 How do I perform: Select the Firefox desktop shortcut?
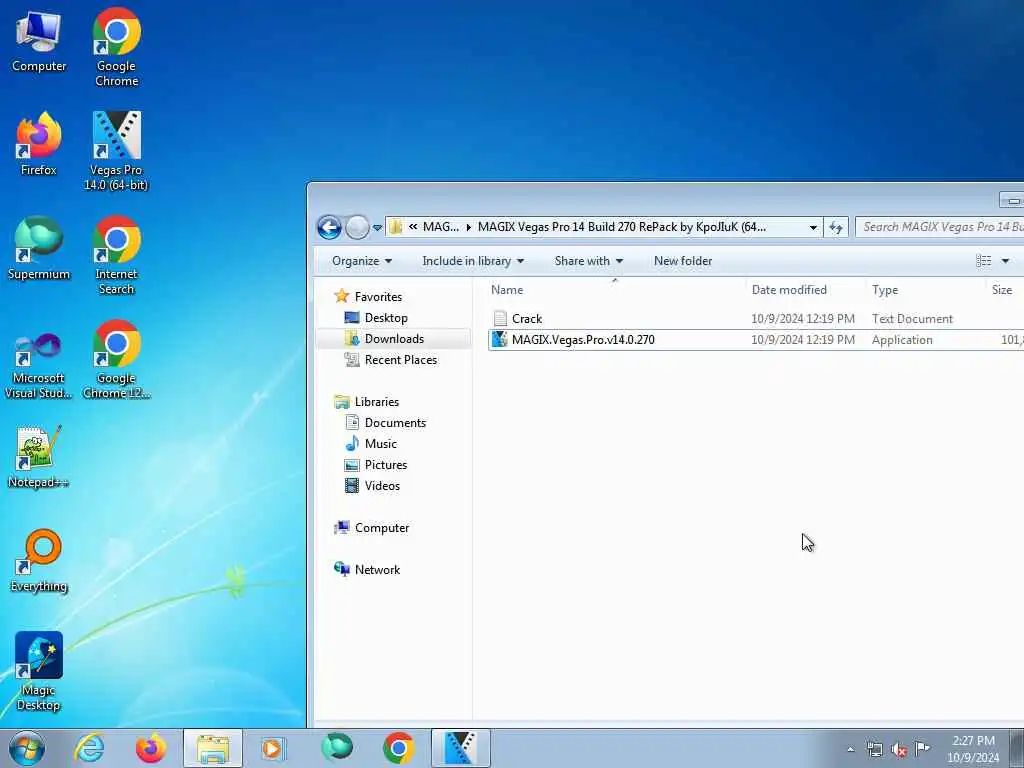[x=39, y=144]
